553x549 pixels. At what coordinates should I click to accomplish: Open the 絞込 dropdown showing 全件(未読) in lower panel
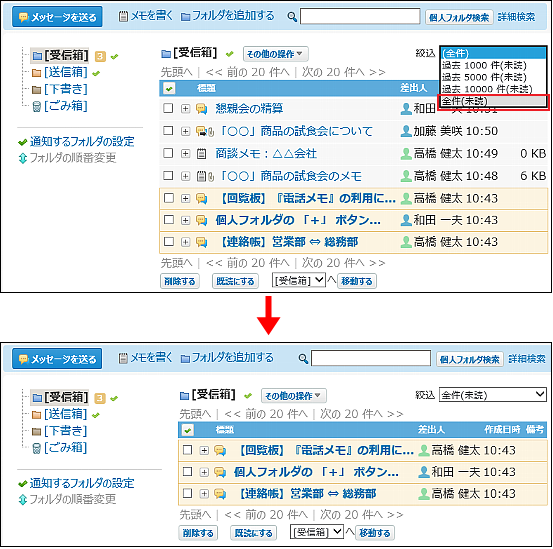tap(492, 395)
